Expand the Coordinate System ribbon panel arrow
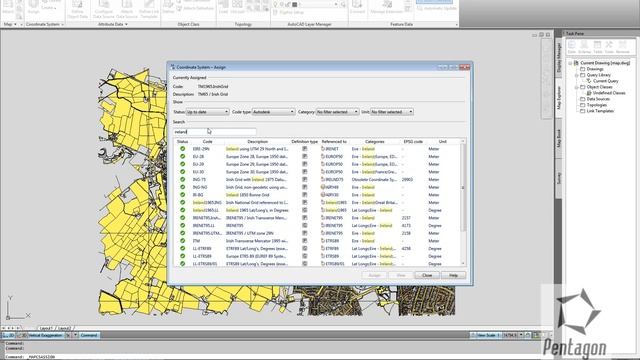The image size is (640, 360). click(62, 24)
